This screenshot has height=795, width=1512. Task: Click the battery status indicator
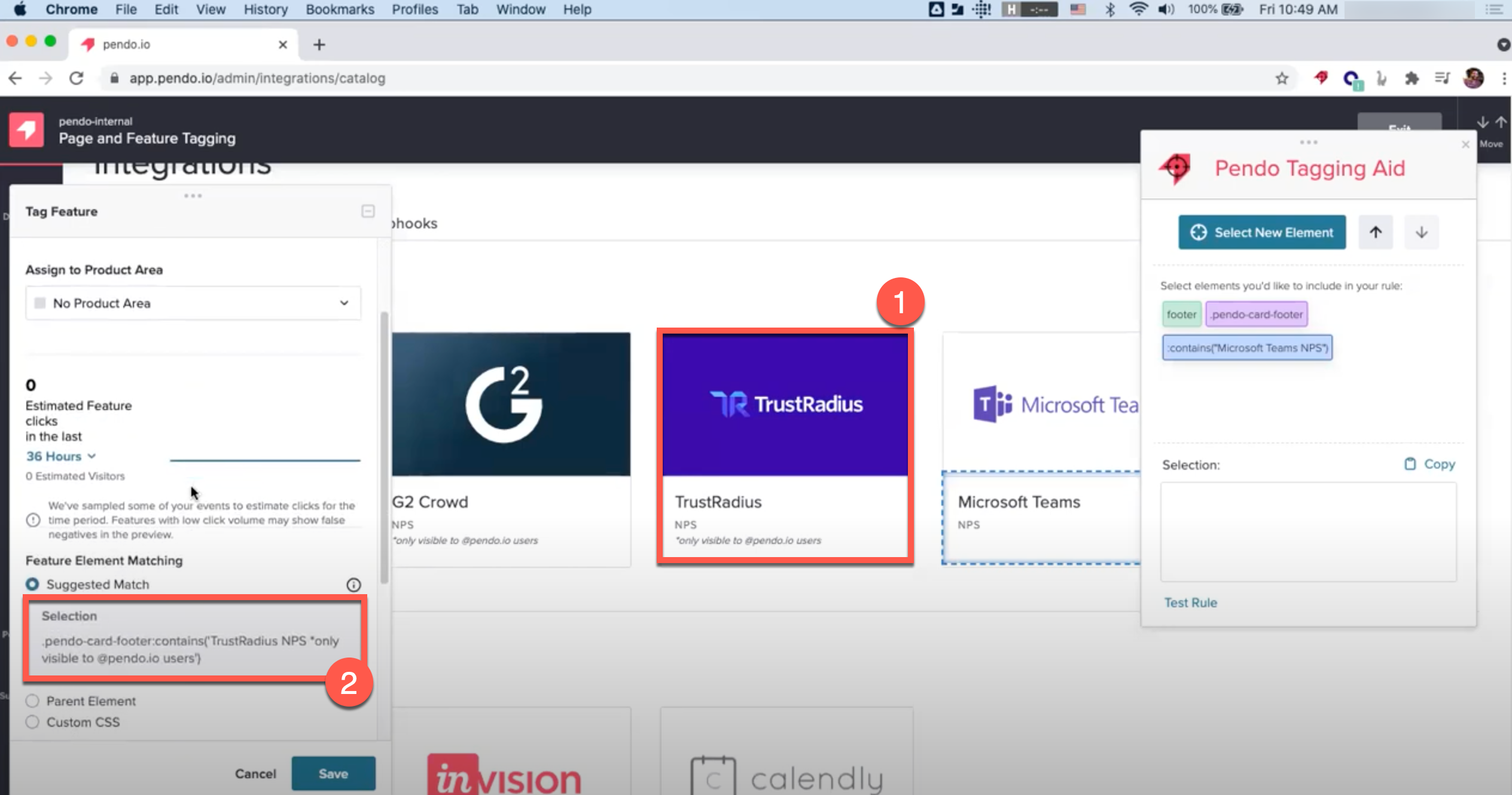(x=1232, y=9)
